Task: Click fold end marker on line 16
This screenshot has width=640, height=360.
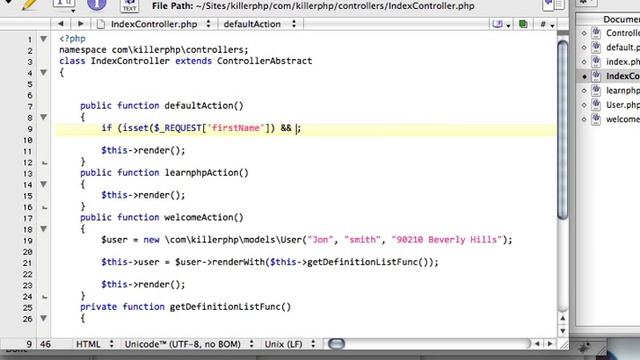Action: coord(44,207)
